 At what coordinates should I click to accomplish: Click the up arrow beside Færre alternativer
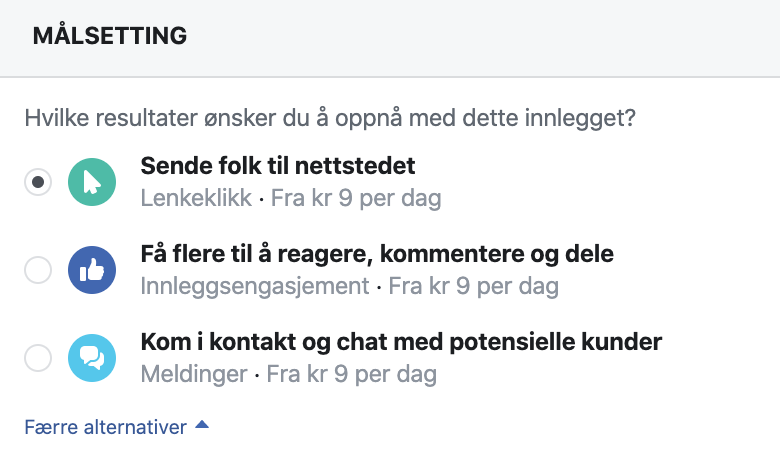[202, 425]
